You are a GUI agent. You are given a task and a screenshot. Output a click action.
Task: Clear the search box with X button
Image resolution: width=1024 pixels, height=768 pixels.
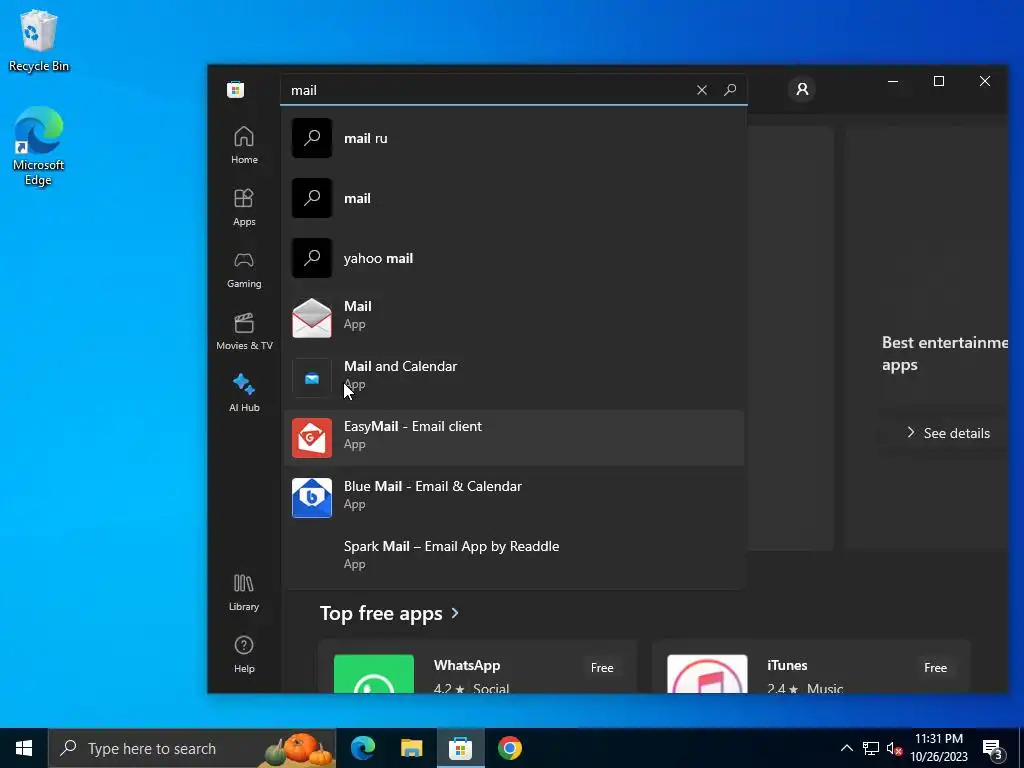click(701, 90)
